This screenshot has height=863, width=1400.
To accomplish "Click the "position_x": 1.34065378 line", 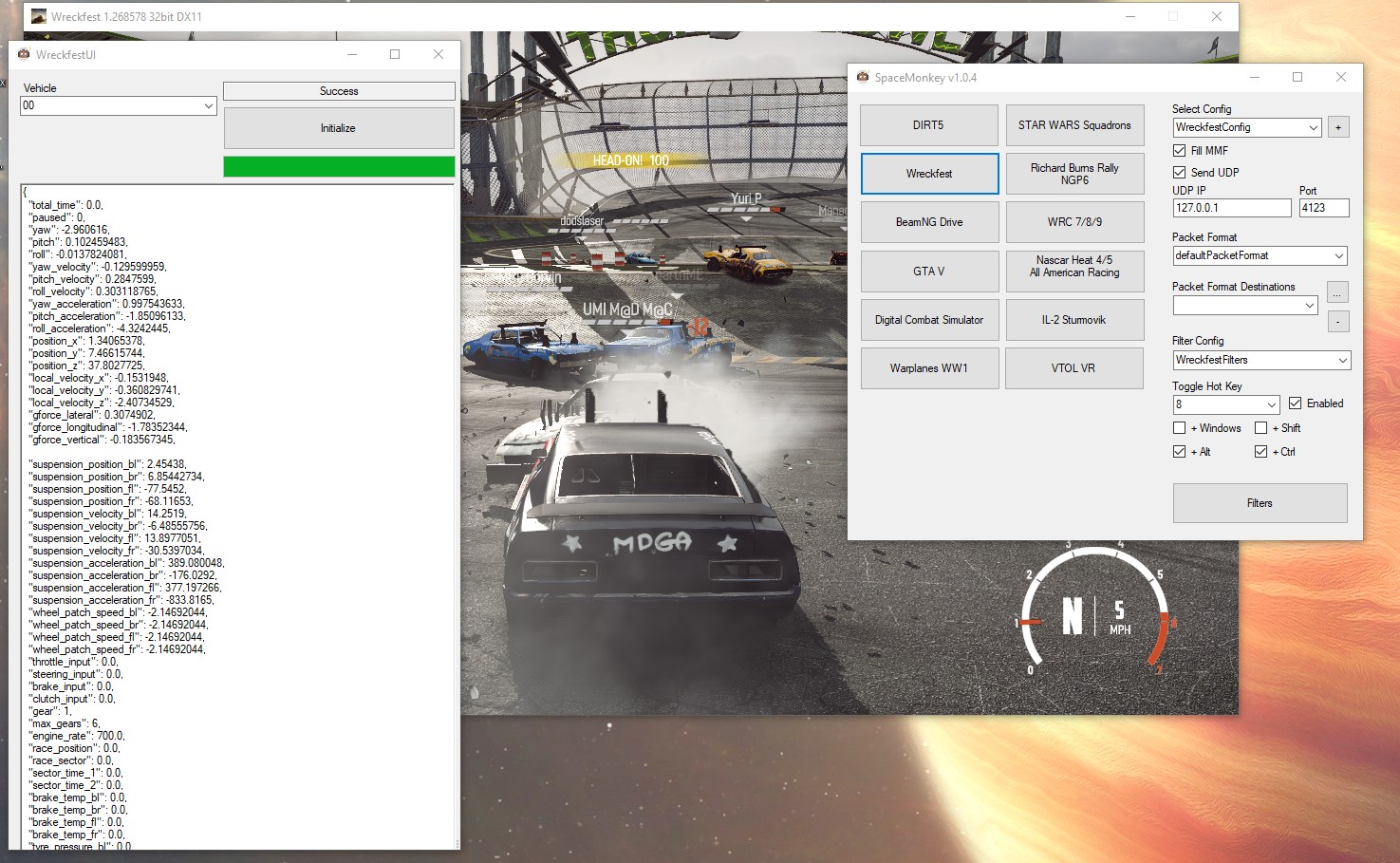I will 86,341.
